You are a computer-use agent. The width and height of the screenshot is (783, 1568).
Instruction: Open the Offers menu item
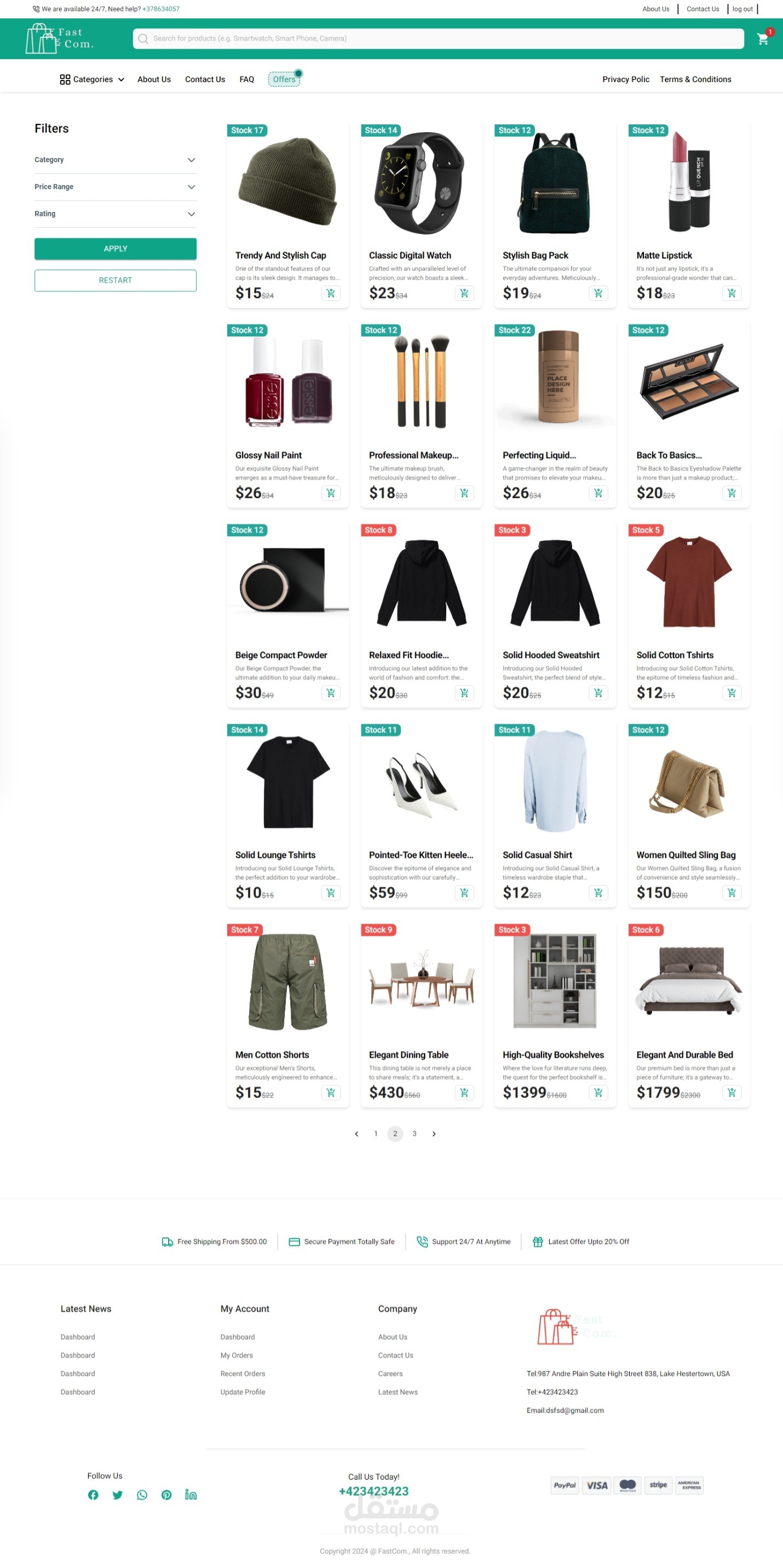(x=284, y=79)
